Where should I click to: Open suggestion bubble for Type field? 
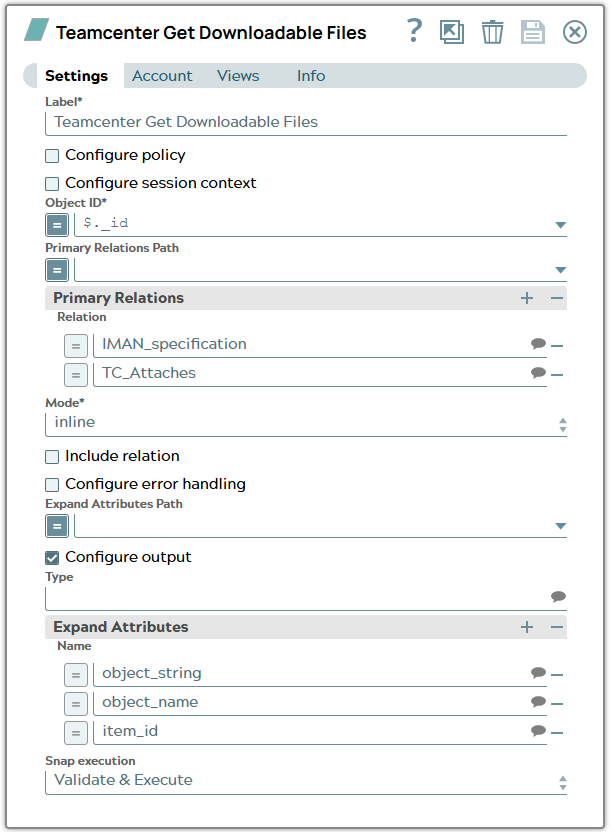pyautogui.click(x=558, y=597)
